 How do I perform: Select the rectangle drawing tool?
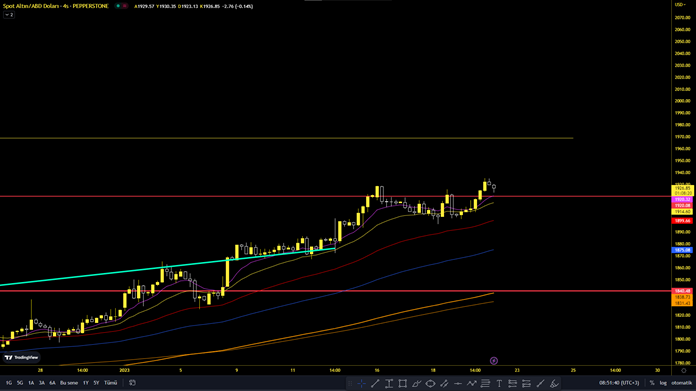pyautogui.click(x=403, y=383)
